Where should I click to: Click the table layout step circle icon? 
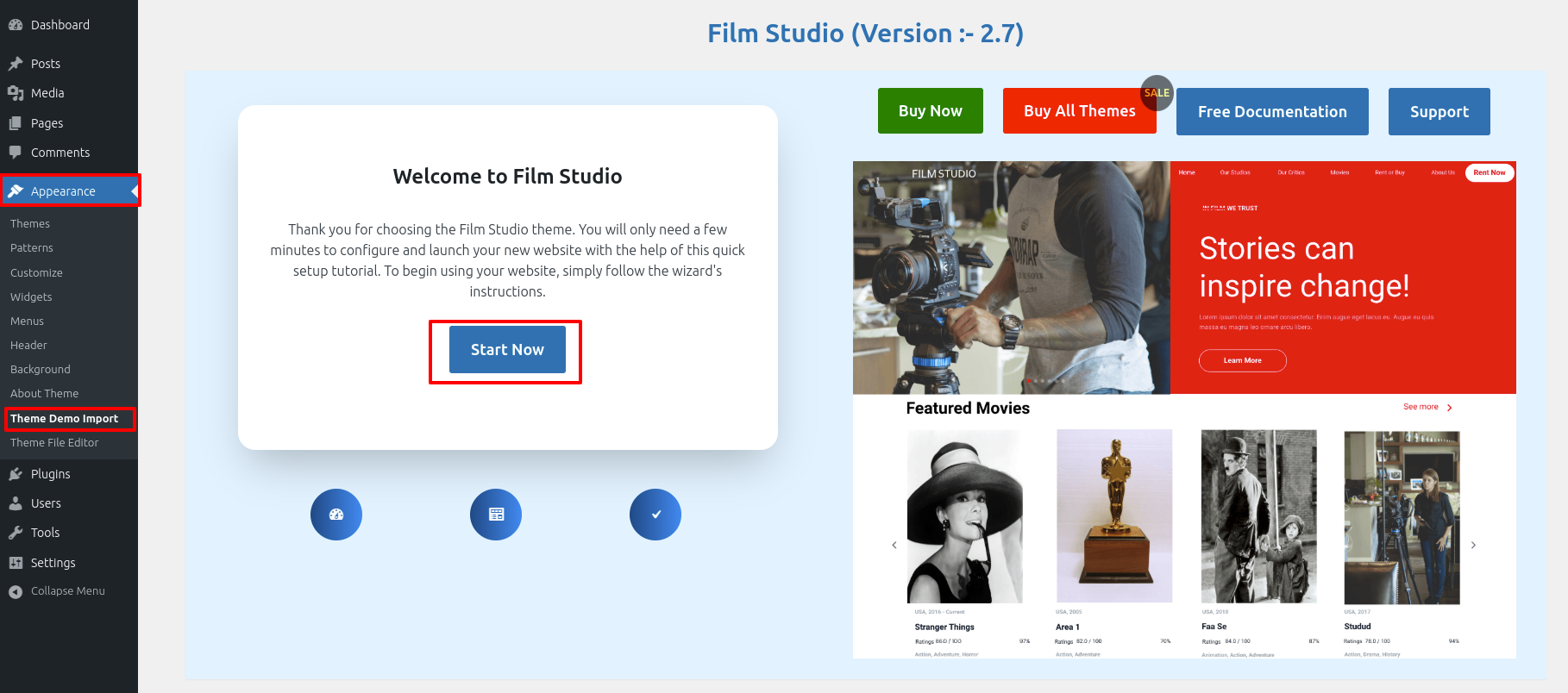click(x=496, y=515)
